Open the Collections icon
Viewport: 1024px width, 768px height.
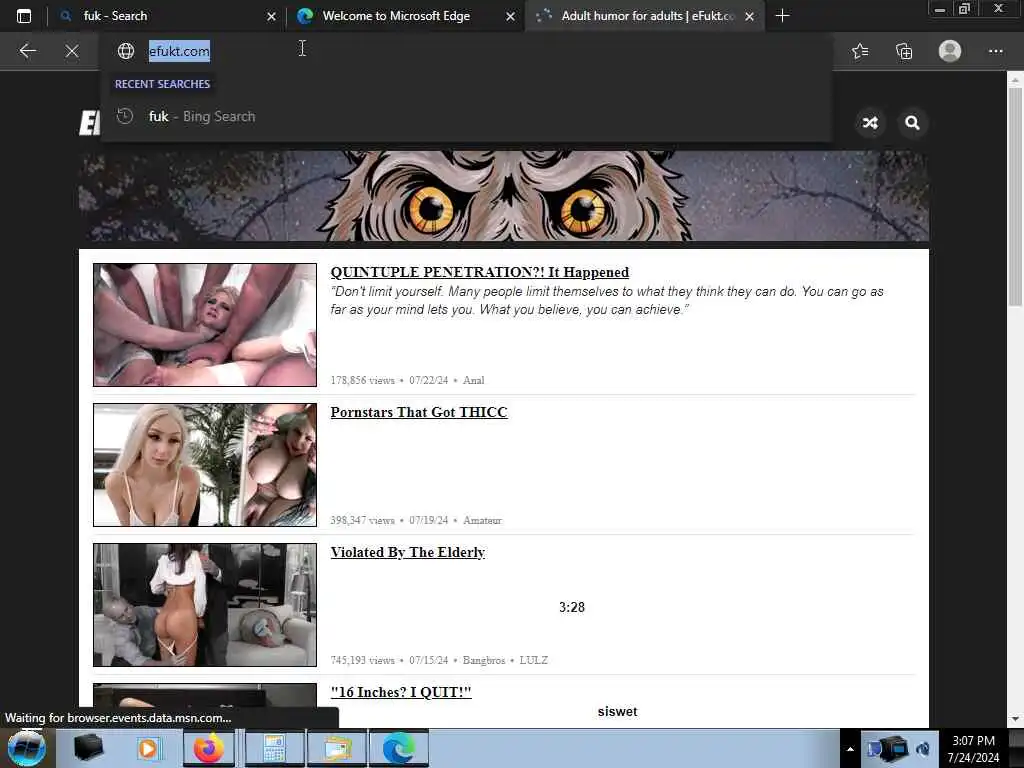(904, 51)
